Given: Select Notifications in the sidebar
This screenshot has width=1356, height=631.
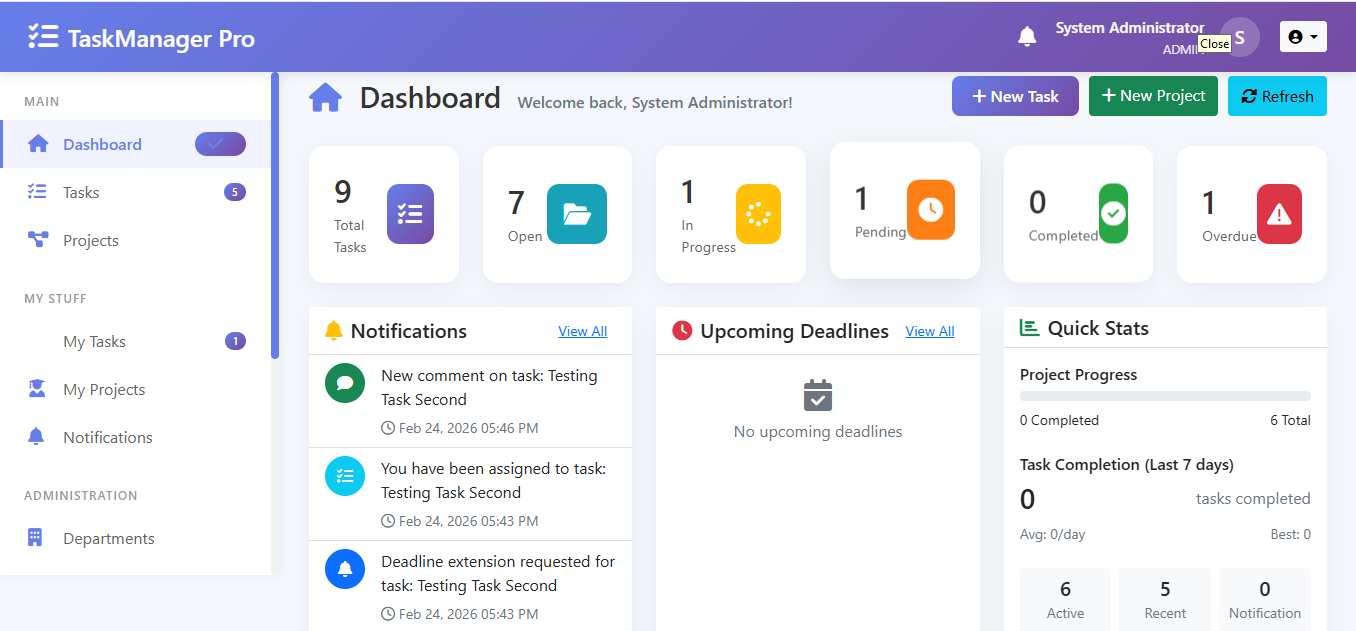Looking at the screenshot, I should pyautogui.click(x=108, y=437).
